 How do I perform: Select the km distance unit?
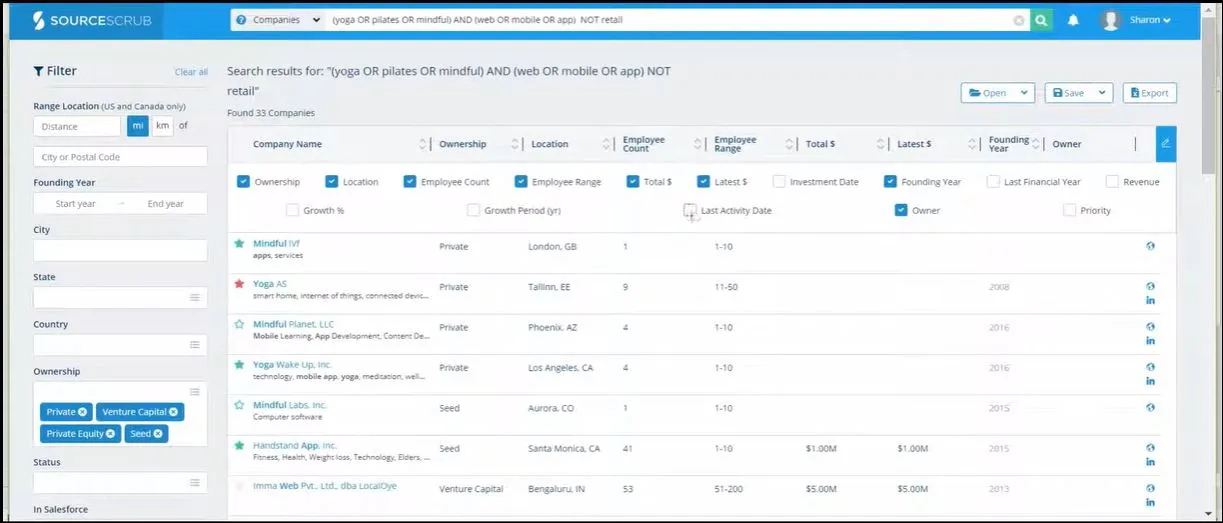click(x=162, y=126)
